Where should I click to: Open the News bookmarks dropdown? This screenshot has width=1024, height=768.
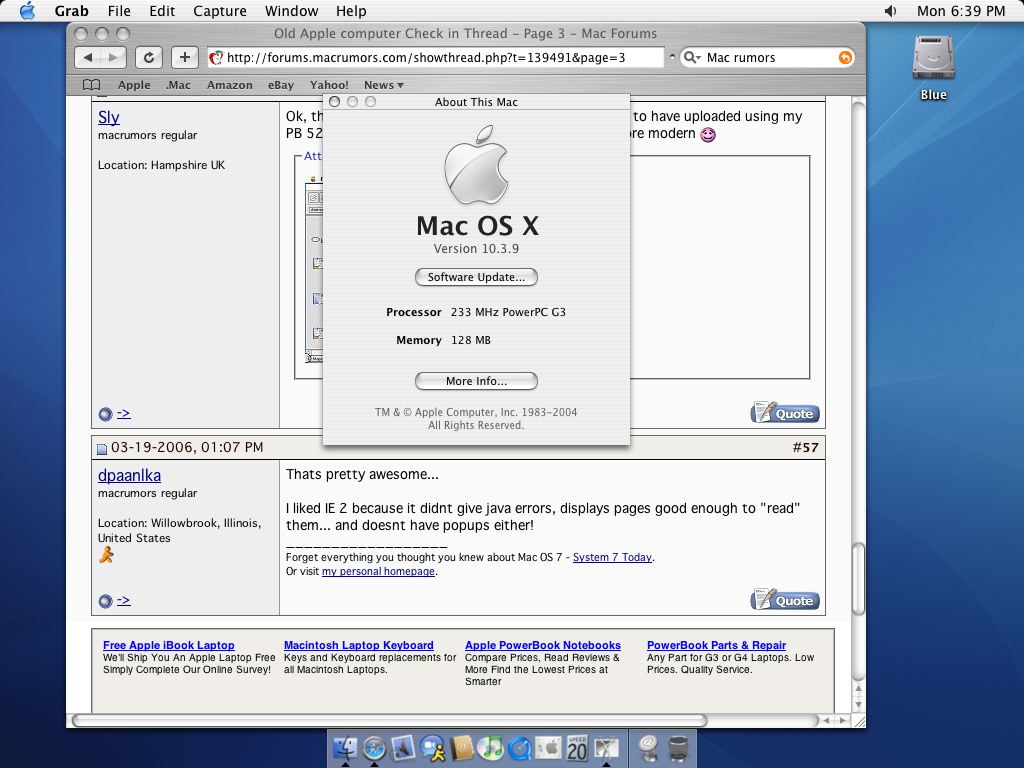pyautogui.click(x=383, y=85)
